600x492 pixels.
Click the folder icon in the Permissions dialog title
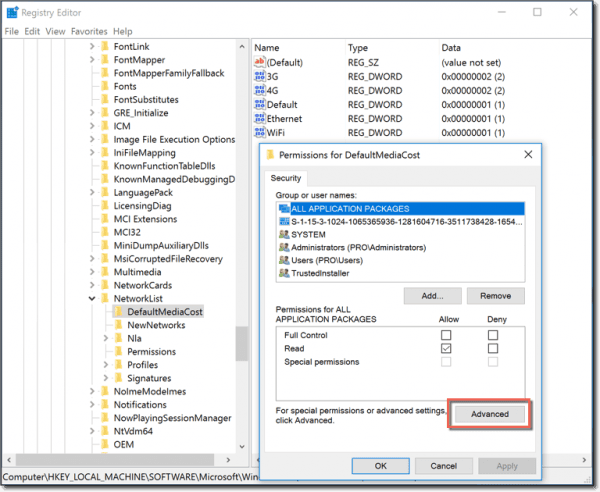(271, 155)
